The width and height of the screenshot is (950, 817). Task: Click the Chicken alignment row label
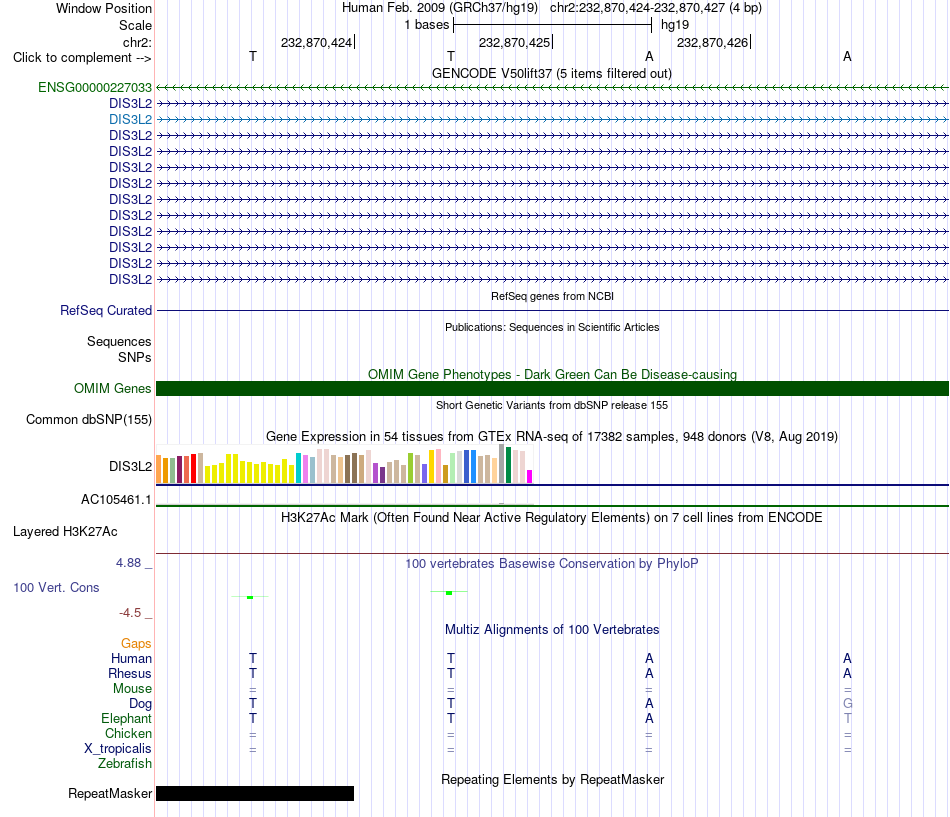[128, 733]
